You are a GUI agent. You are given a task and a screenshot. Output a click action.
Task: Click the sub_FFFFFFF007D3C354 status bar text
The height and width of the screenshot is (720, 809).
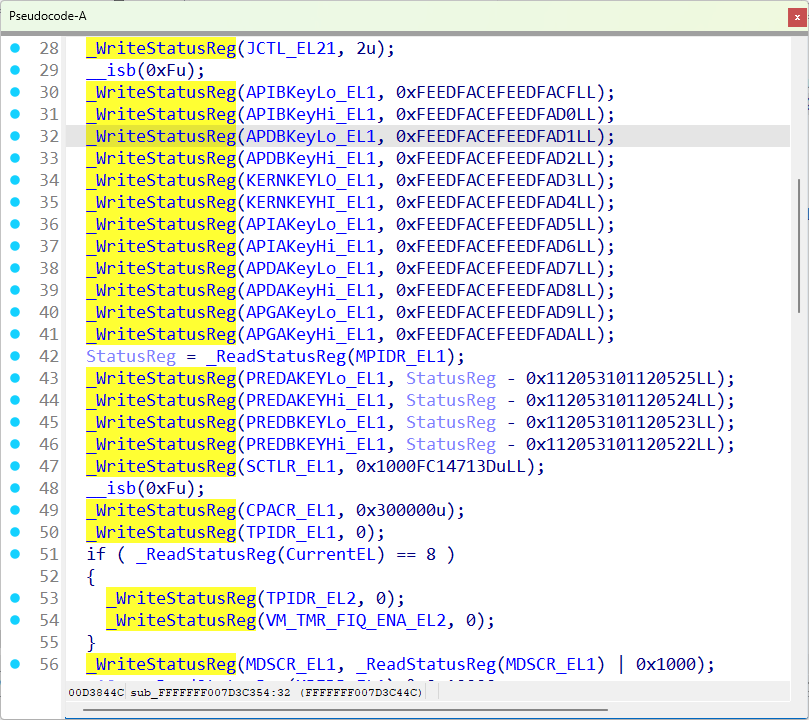tap(211, 693)
